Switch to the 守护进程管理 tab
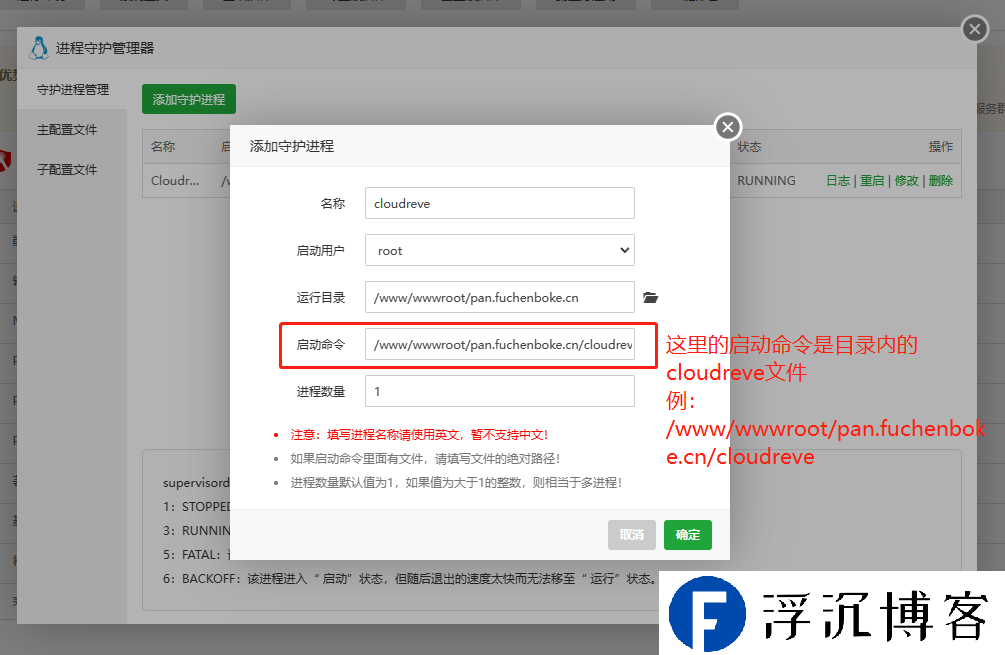 click(x=72, y=90)
